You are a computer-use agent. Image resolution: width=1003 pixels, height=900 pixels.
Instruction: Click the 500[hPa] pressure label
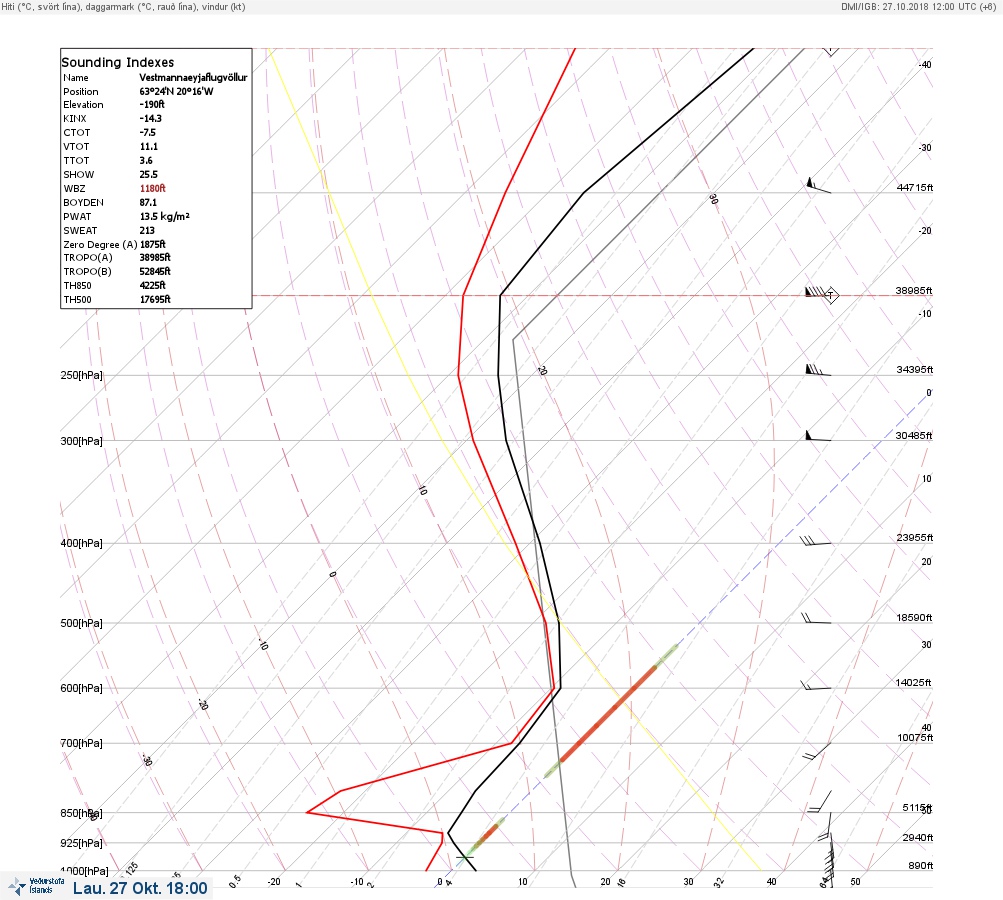pyautogui.click(x=81, y=623)
